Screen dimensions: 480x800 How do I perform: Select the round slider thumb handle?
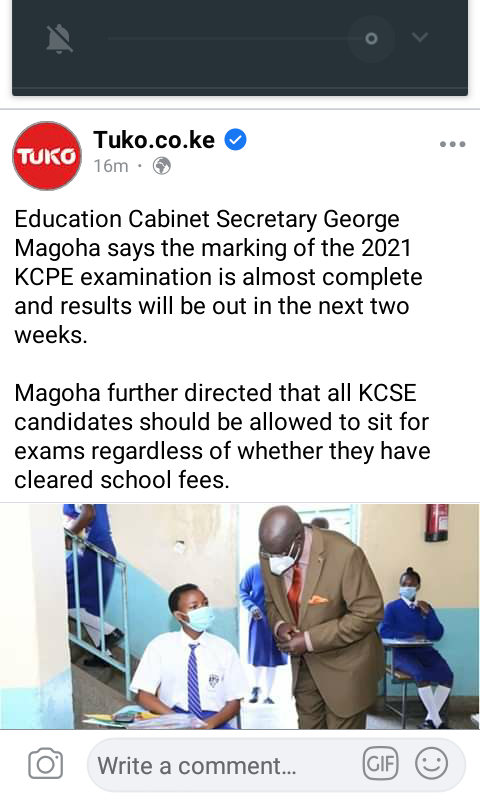pos(371,38)
